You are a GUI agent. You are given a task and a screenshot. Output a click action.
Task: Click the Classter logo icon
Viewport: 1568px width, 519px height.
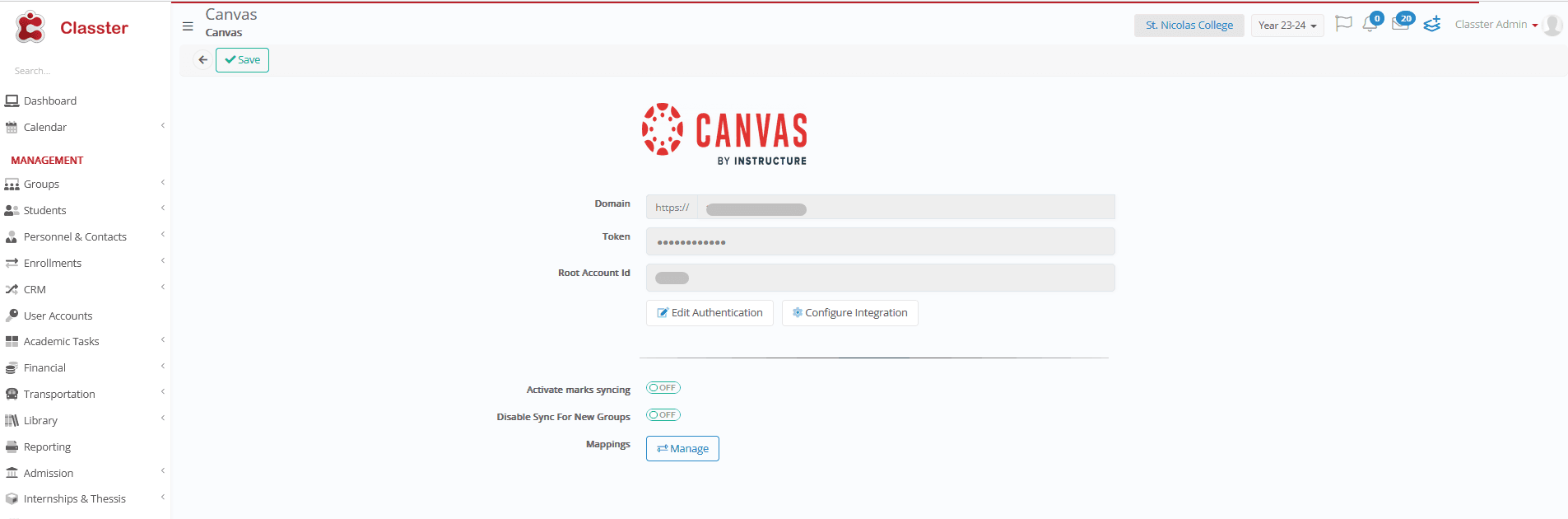coord(30,27)
